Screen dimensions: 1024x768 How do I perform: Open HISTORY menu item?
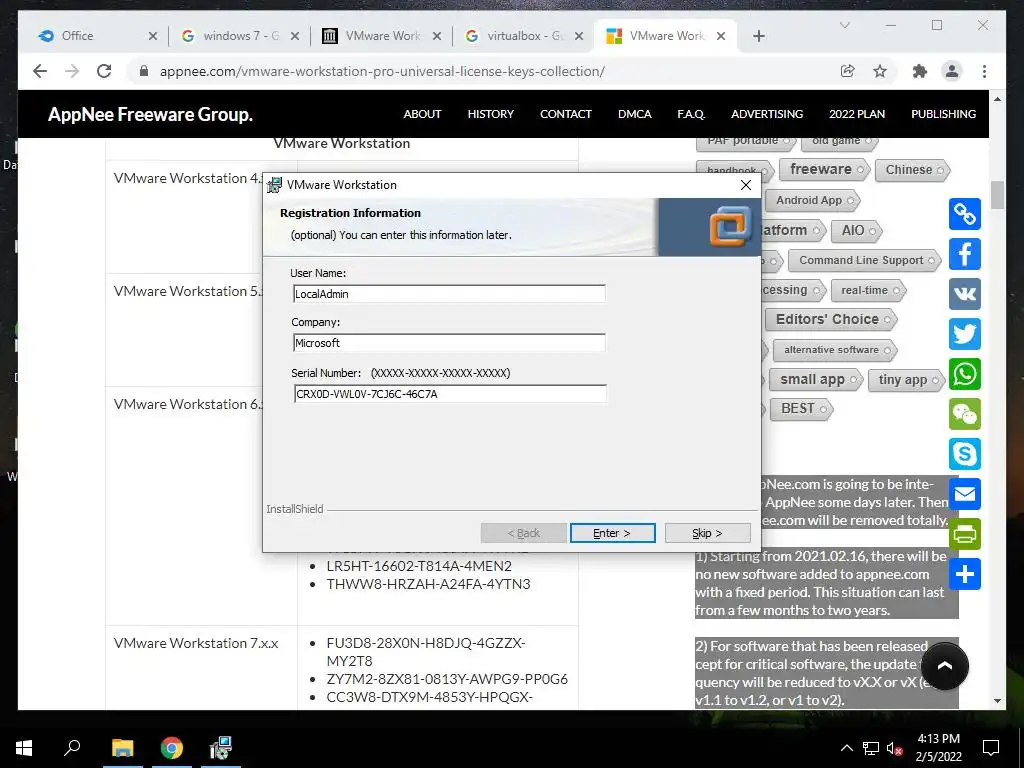pos(490,114)
